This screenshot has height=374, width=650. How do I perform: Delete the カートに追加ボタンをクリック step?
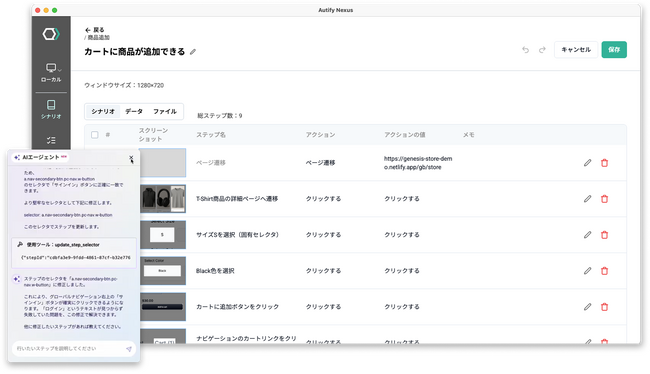point(604,307)
